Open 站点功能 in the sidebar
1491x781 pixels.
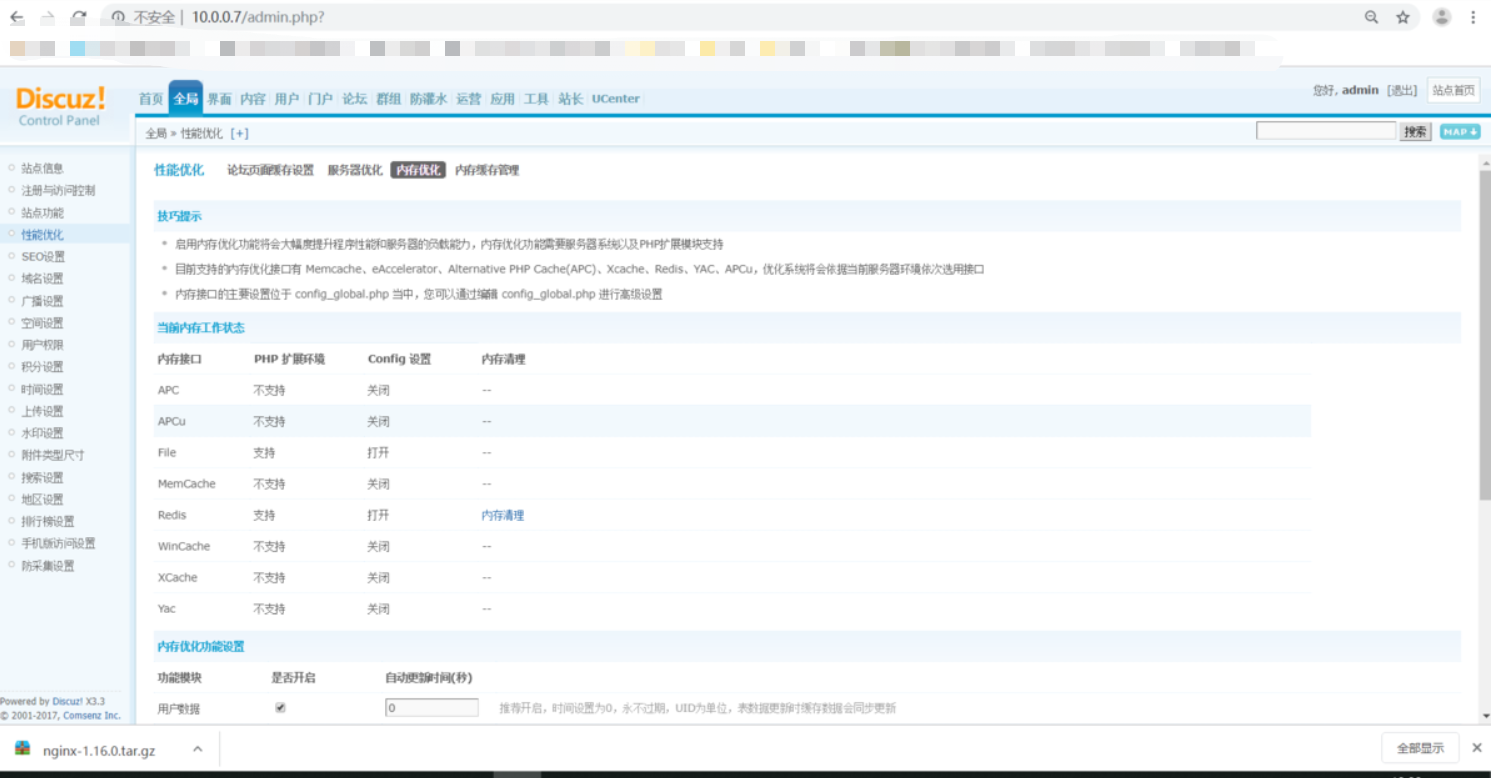point(42,213)
